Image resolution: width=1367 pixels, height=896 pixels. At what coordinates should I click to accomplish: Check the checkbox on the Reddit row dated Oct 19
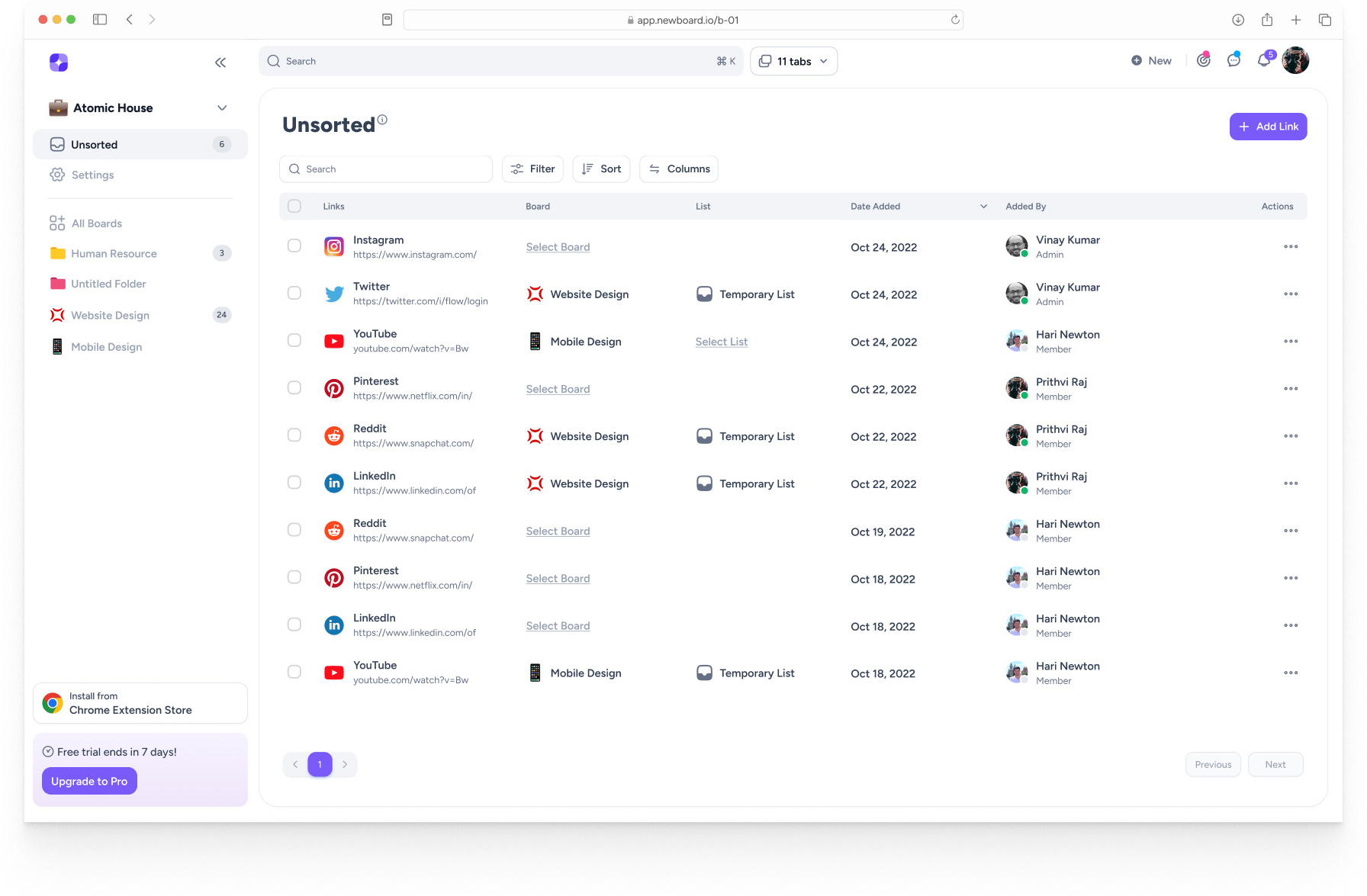(x=294, y=531)
